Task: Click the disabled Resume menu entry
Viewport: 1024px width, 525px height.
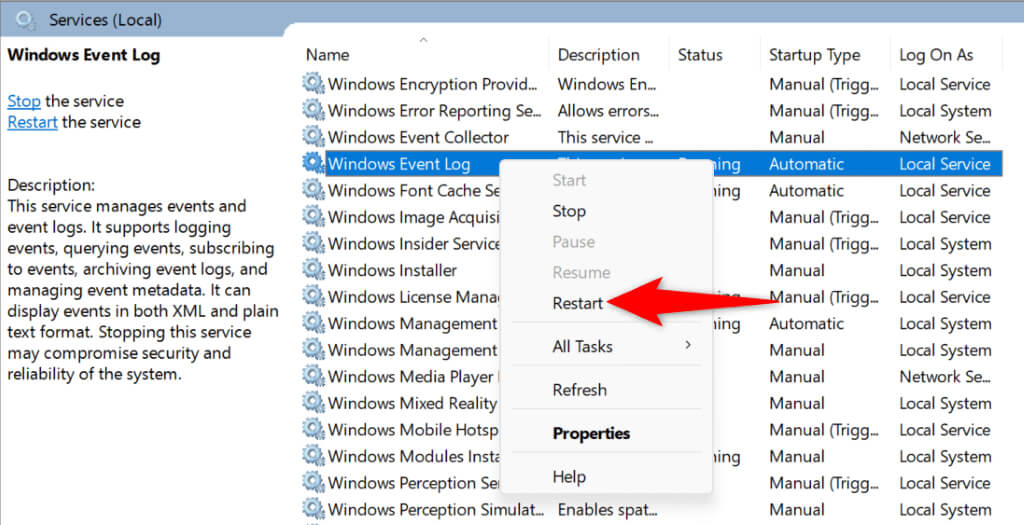Action: (581, 272)
